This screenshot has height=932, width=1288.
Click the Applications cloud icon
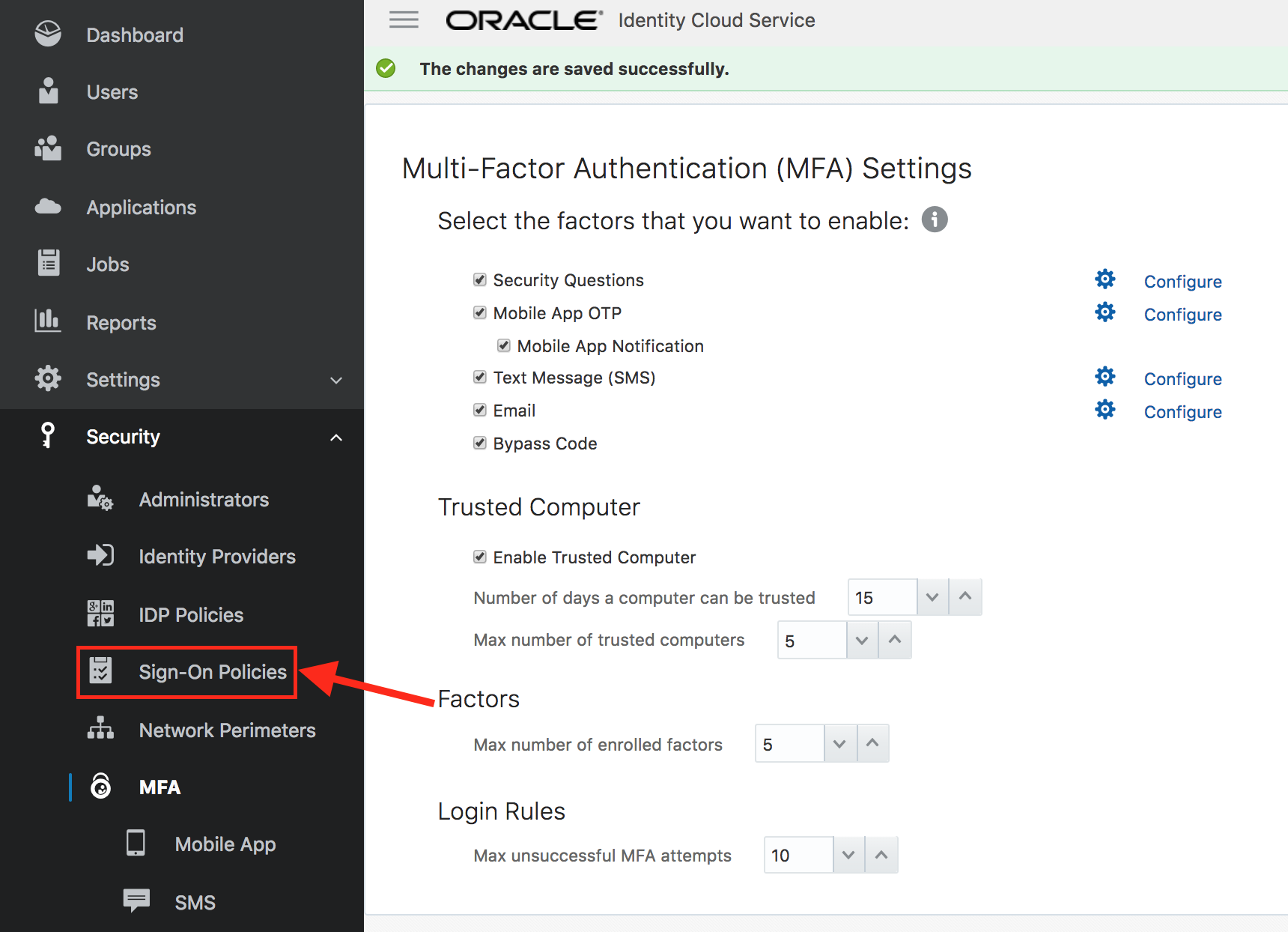pos(48,207)
